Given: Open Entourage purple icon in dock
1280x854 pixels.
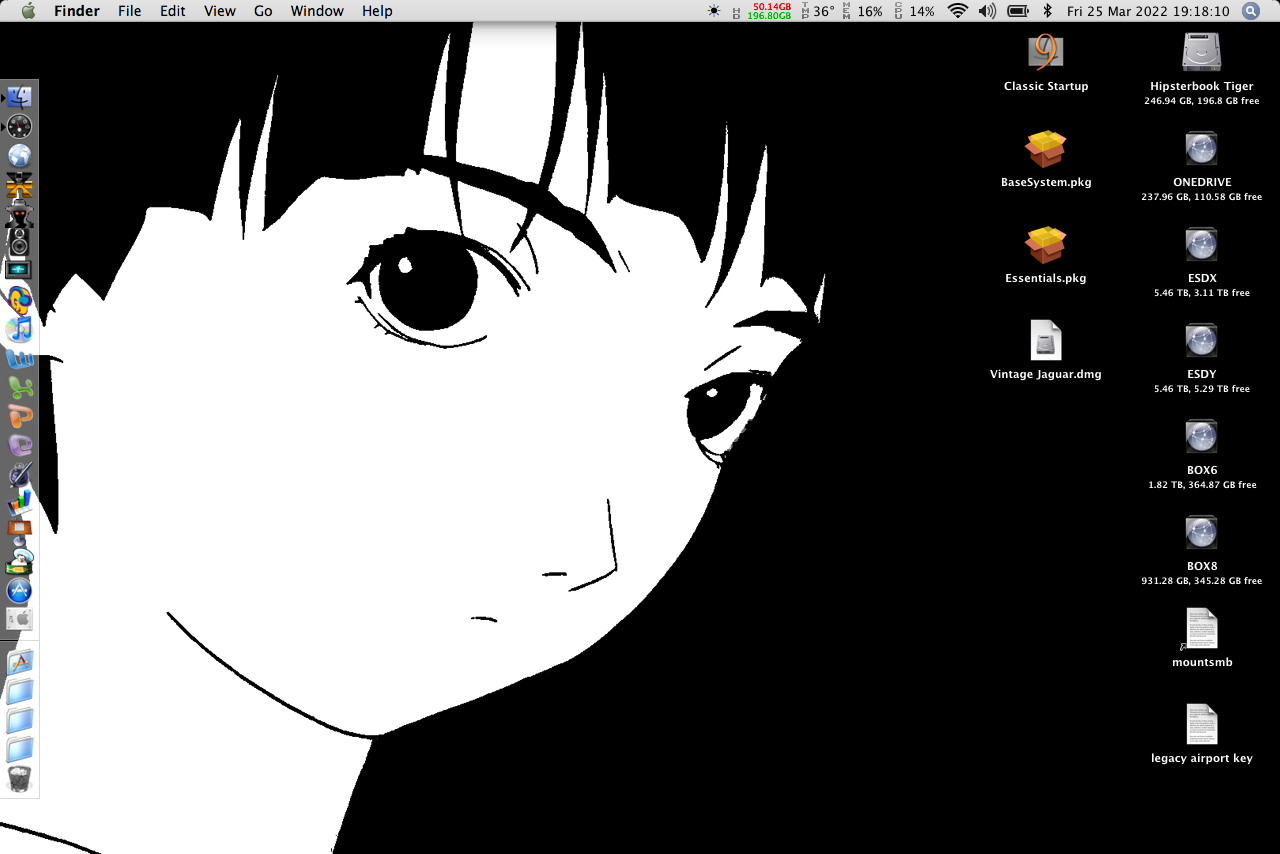Looking at the screenshot, I should pyautogui.click(x=20, y=444).
